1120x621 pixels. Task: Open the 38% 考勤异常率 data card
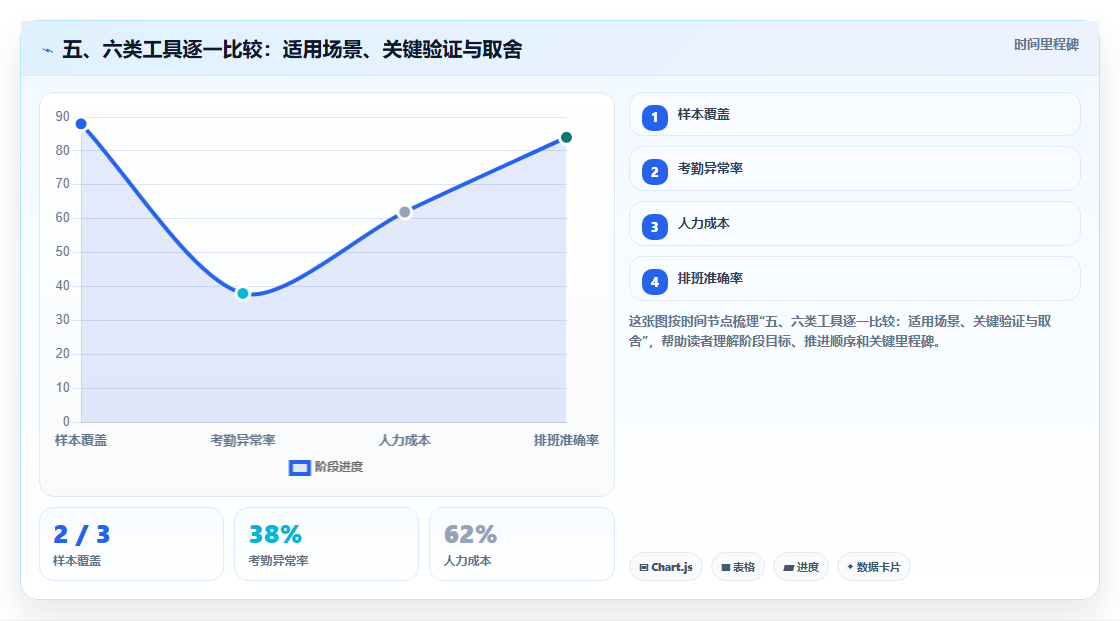coord(326,544)
